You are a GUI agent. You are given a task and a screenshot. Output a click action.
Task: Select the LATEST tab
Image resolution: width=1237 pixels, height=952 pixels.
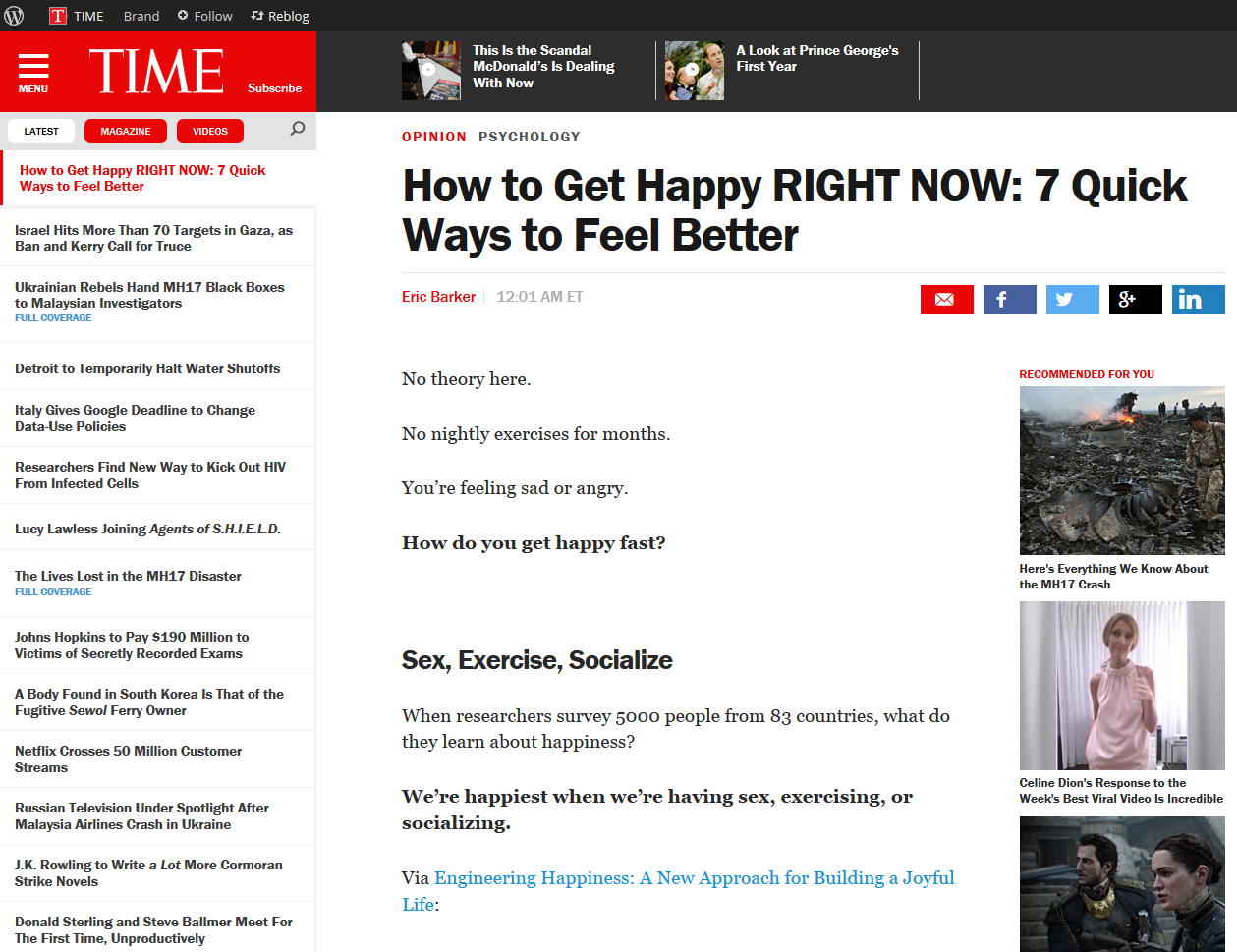41,131
